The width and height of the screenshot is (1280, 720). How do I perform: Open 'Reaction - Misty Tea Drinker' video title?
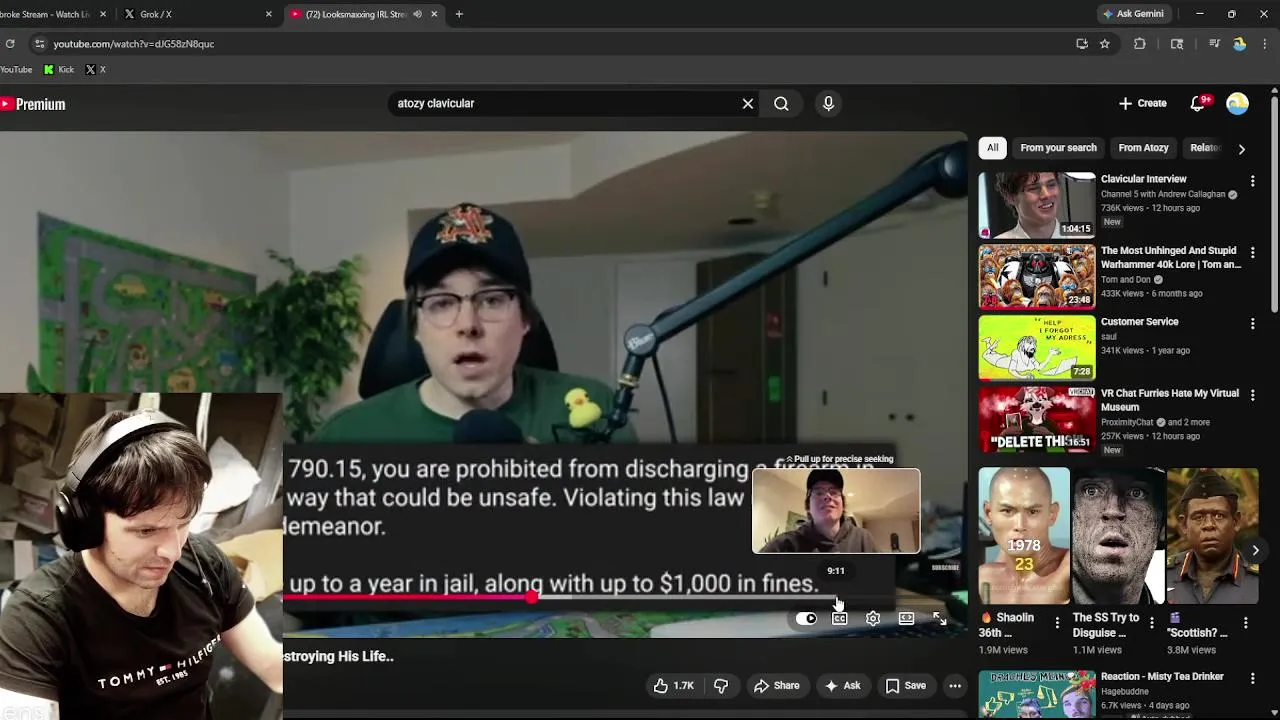pyautogui.click(x=1162, y=677)
